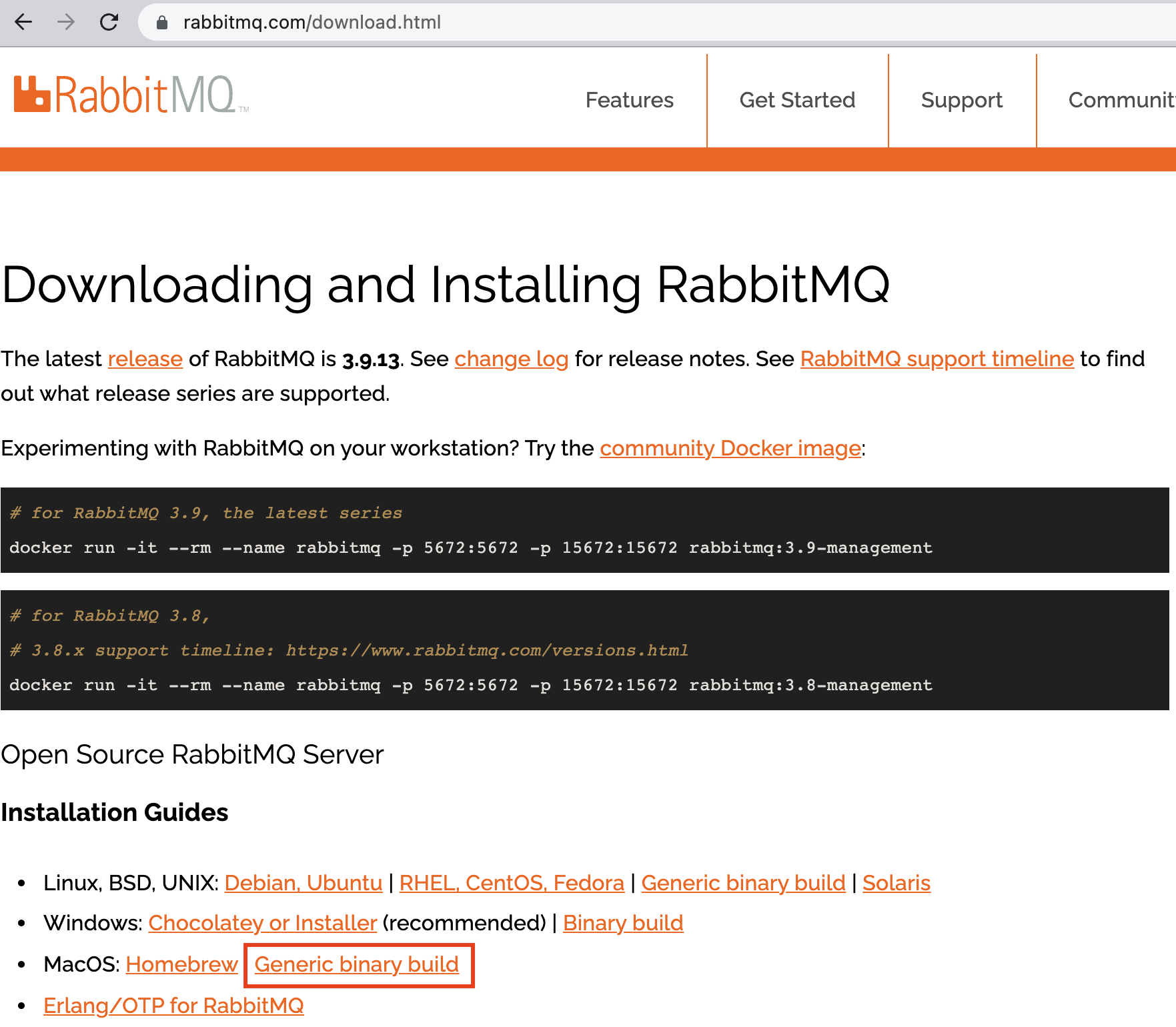The width and height of the screenshot is (1176, 1027).
Task: Follow the 'release' link
Action: [145, 359]
